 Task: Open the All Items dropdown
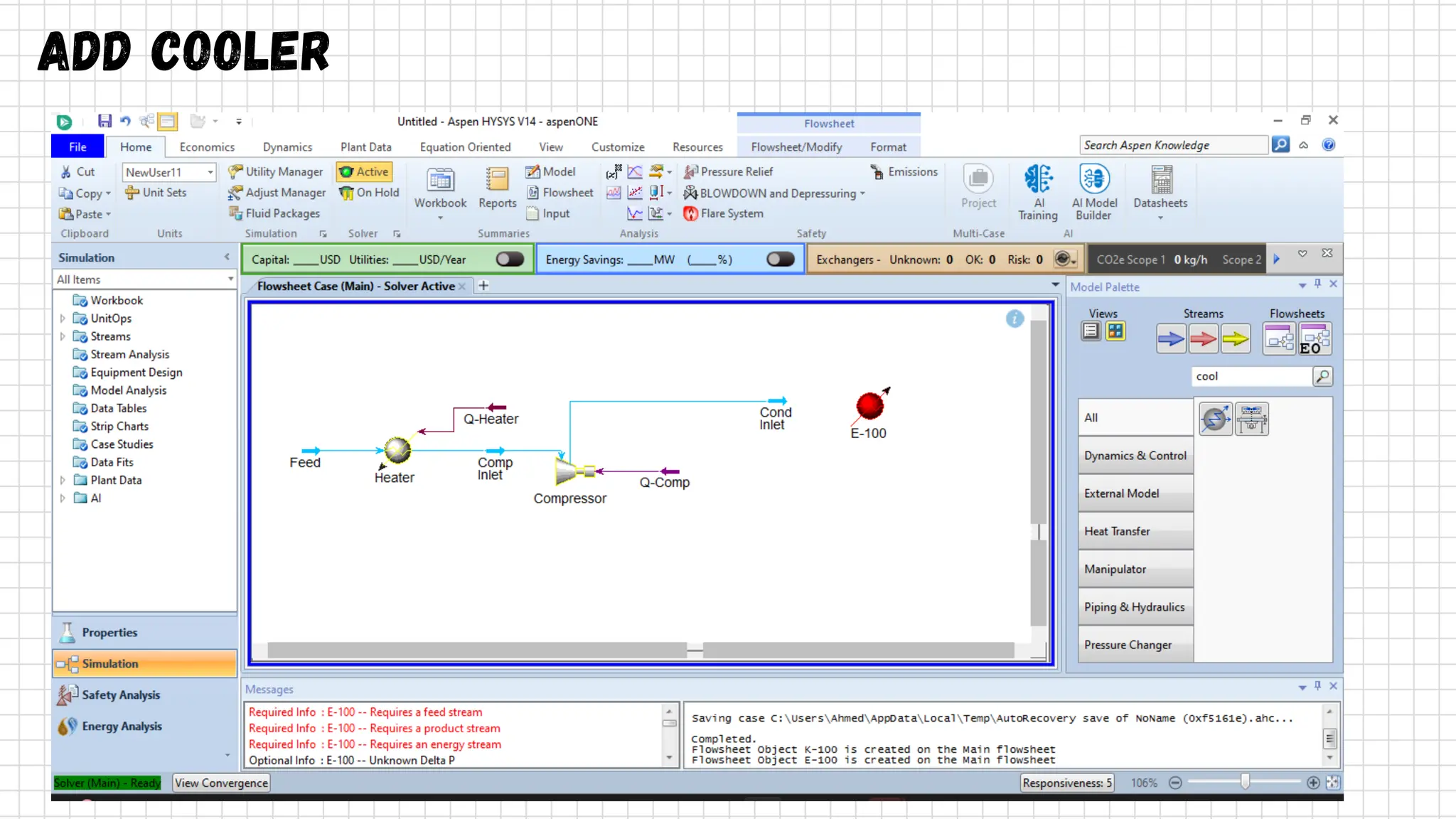[230, 279]
